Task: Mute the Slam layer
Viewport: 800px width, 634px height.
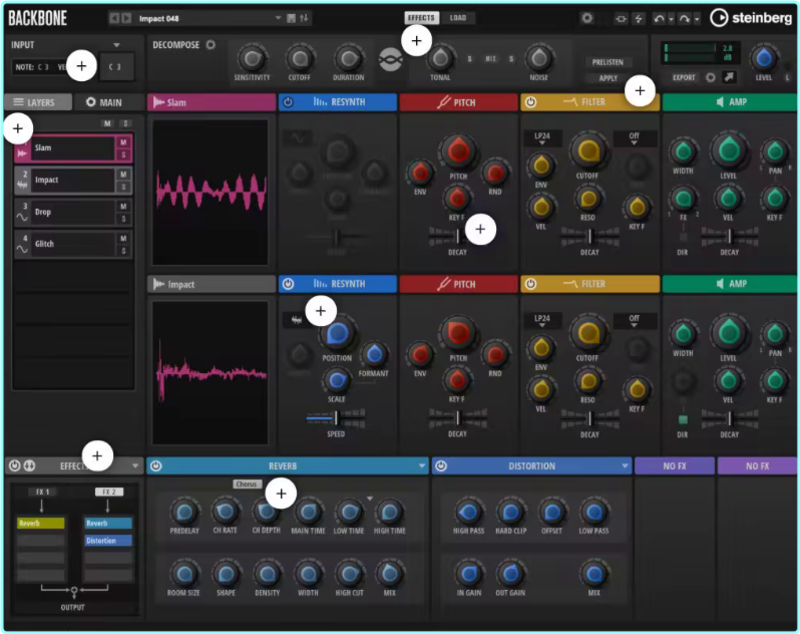Action: 123,142
